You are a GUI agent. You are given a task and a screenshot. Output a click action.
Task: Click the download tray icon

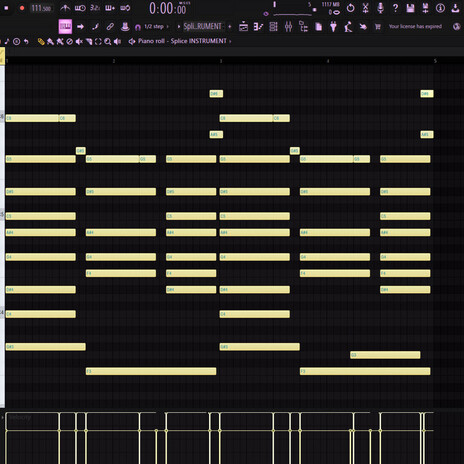pos(455,8)
